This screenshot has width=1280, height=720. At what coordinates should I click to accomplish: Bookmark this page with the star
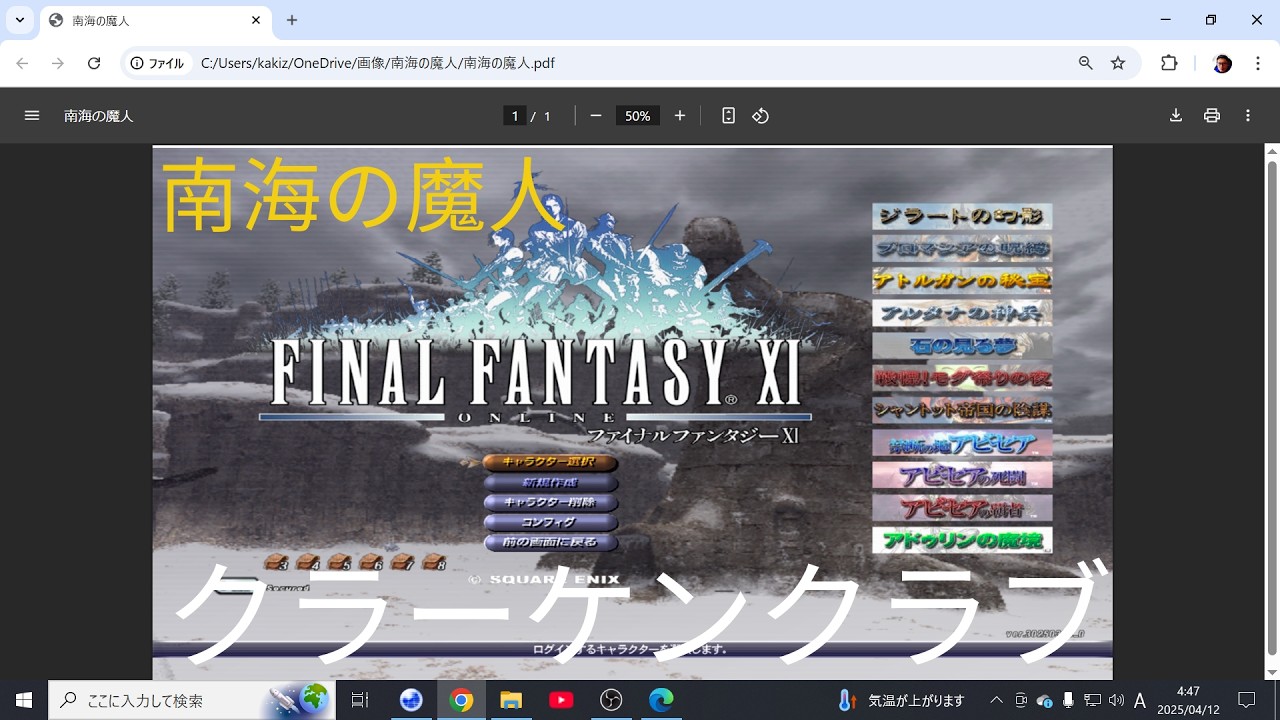tap(1118, 63)
